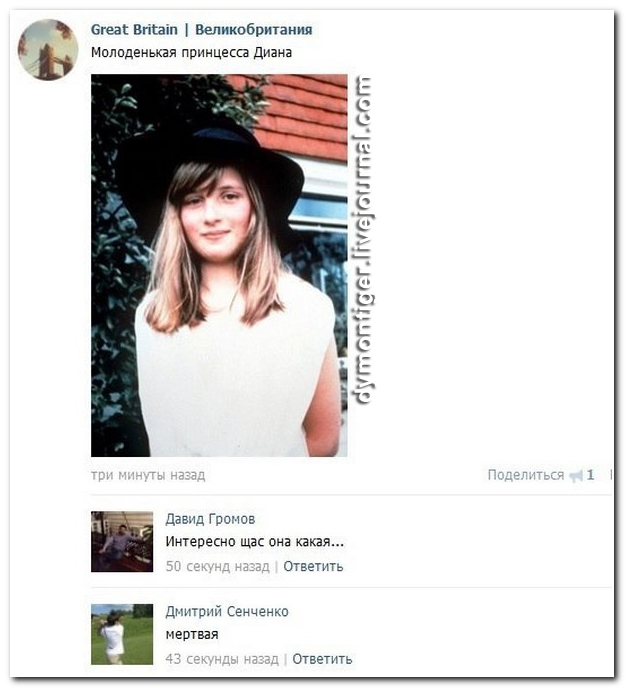Open the Great Britain group round avatar
Image resolution: width=625 pixels, height=688 pixels.
(48, 50)
